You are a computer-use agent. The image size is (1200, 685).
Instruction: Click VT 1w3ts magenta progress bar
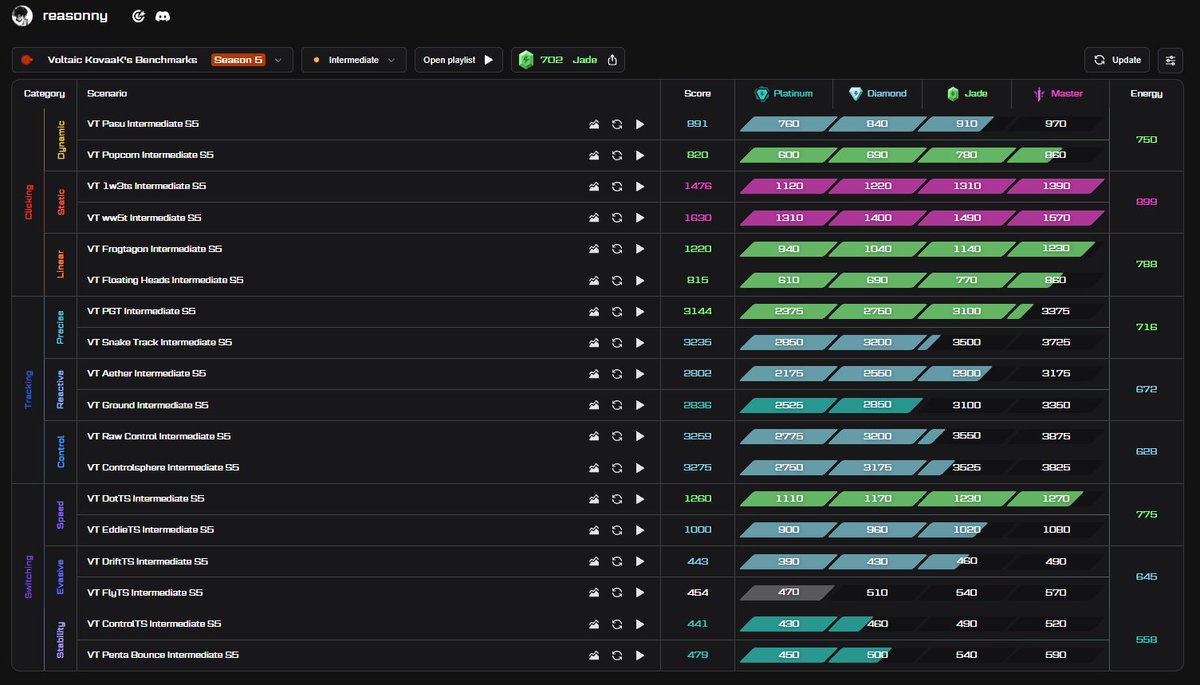point(922,186)
